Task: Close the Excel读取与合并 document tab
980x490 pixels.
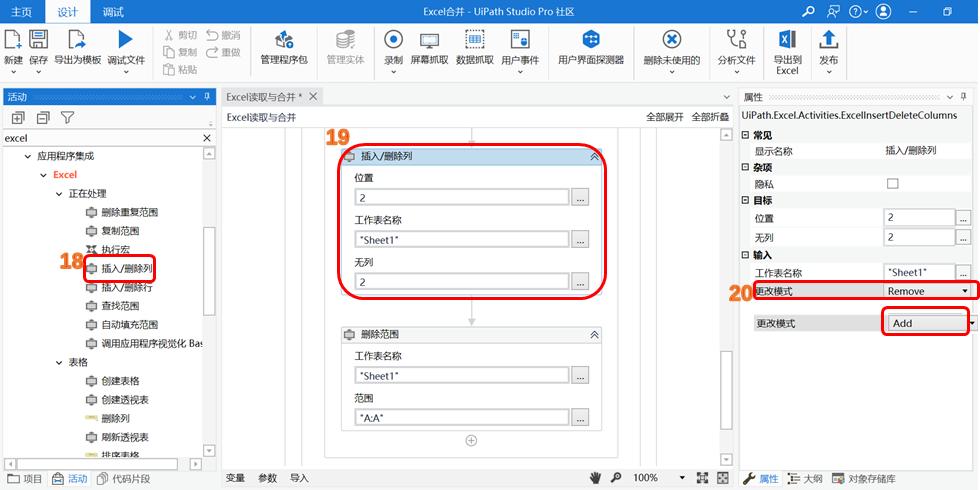Action: tap(314, 96)
